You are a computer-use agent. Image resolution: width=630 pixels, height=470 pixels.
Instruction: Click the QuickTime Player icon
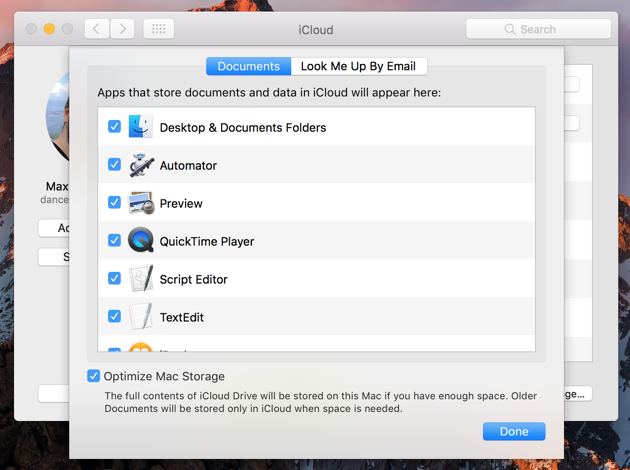coord(141,240)
